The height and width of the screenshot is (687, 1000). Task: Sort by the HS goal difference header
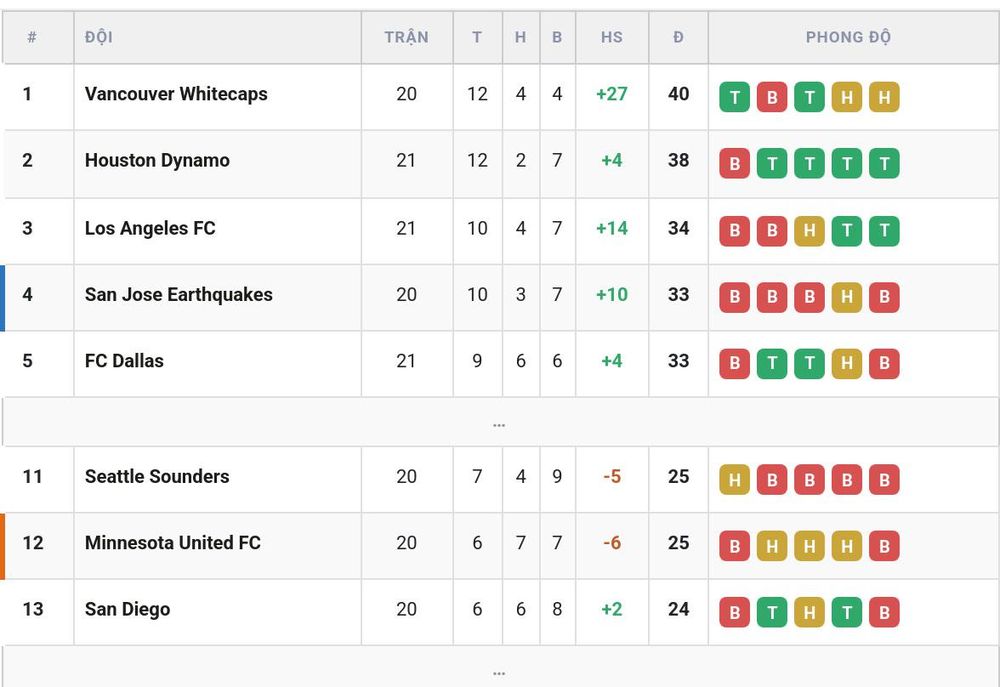coord(612,37)
